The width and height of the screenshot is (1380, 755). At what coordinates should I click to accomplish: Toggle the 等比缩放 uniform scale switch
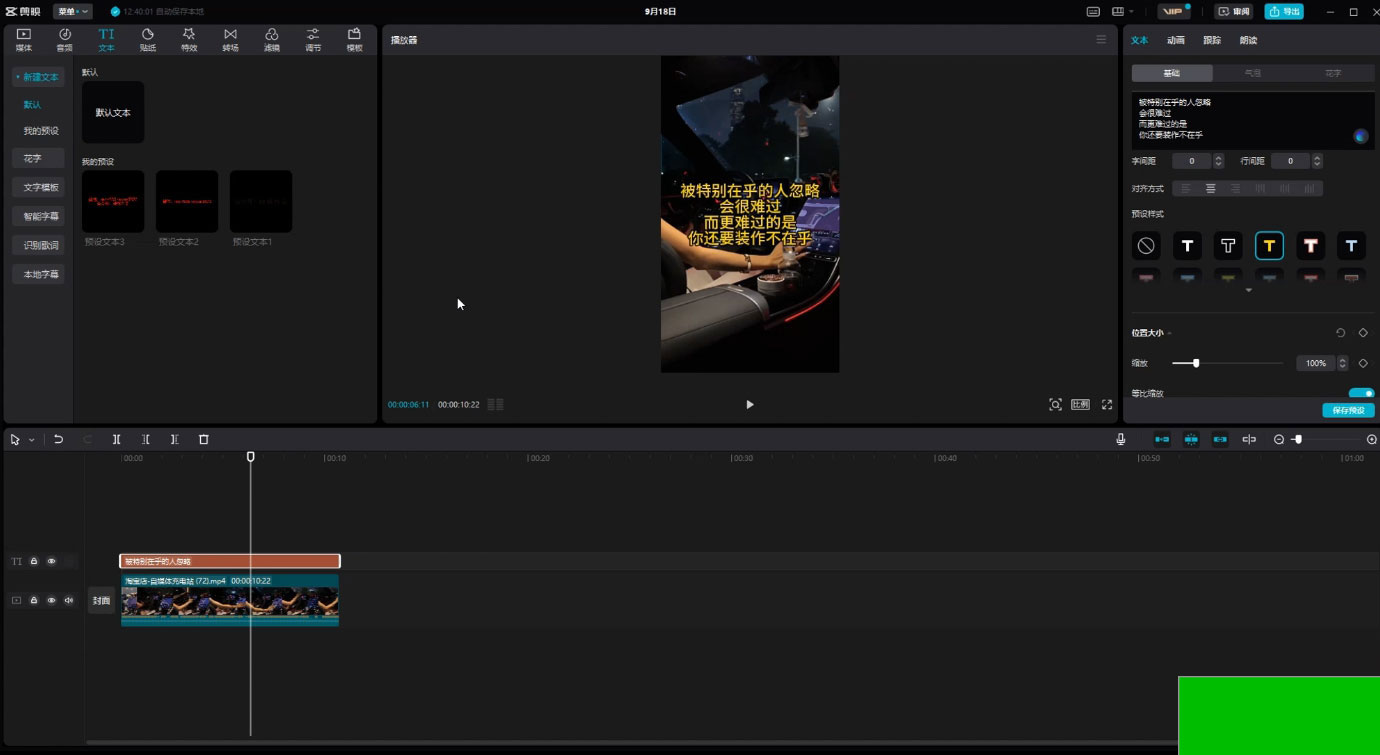coord(1361,394)
